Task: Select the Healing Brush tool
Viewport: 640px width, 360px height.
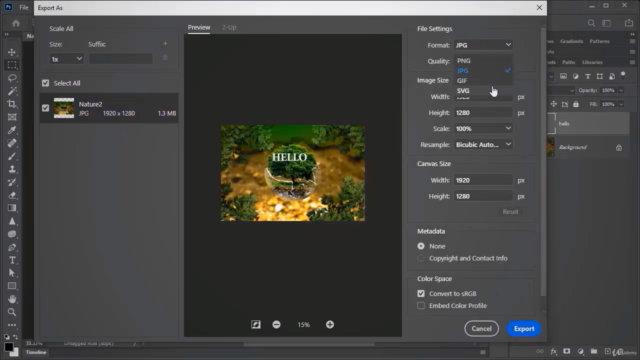Action: click(12, 143)
